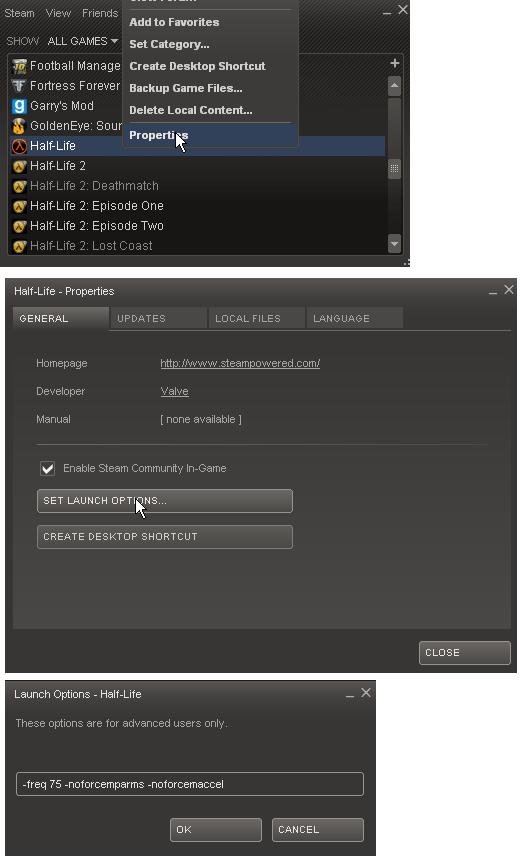Click the plus icon above game list

pos(394,63)
